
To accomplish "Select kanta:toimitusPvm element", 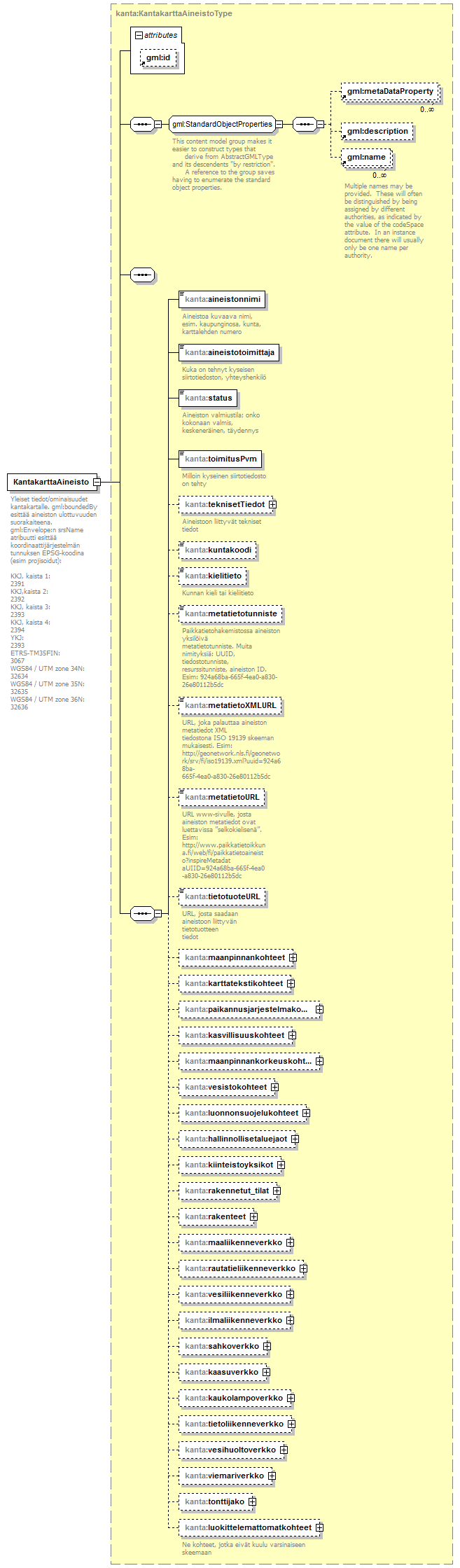I will 221,459.
